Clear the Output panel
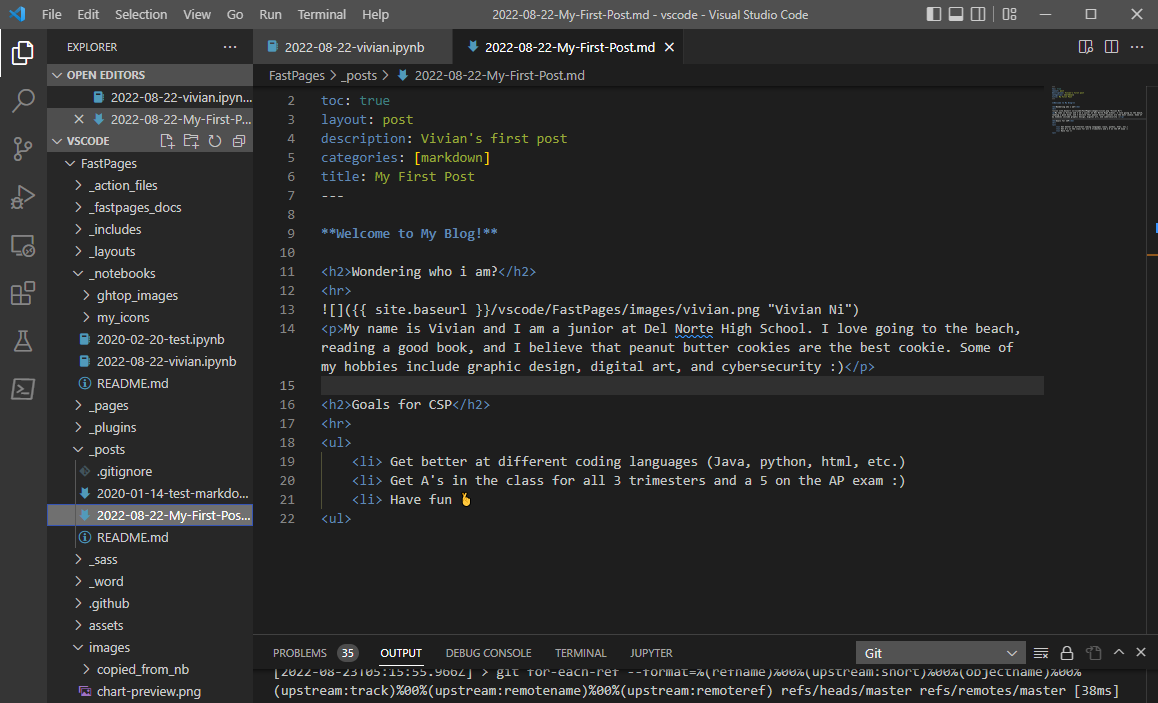 point(1041,652)
